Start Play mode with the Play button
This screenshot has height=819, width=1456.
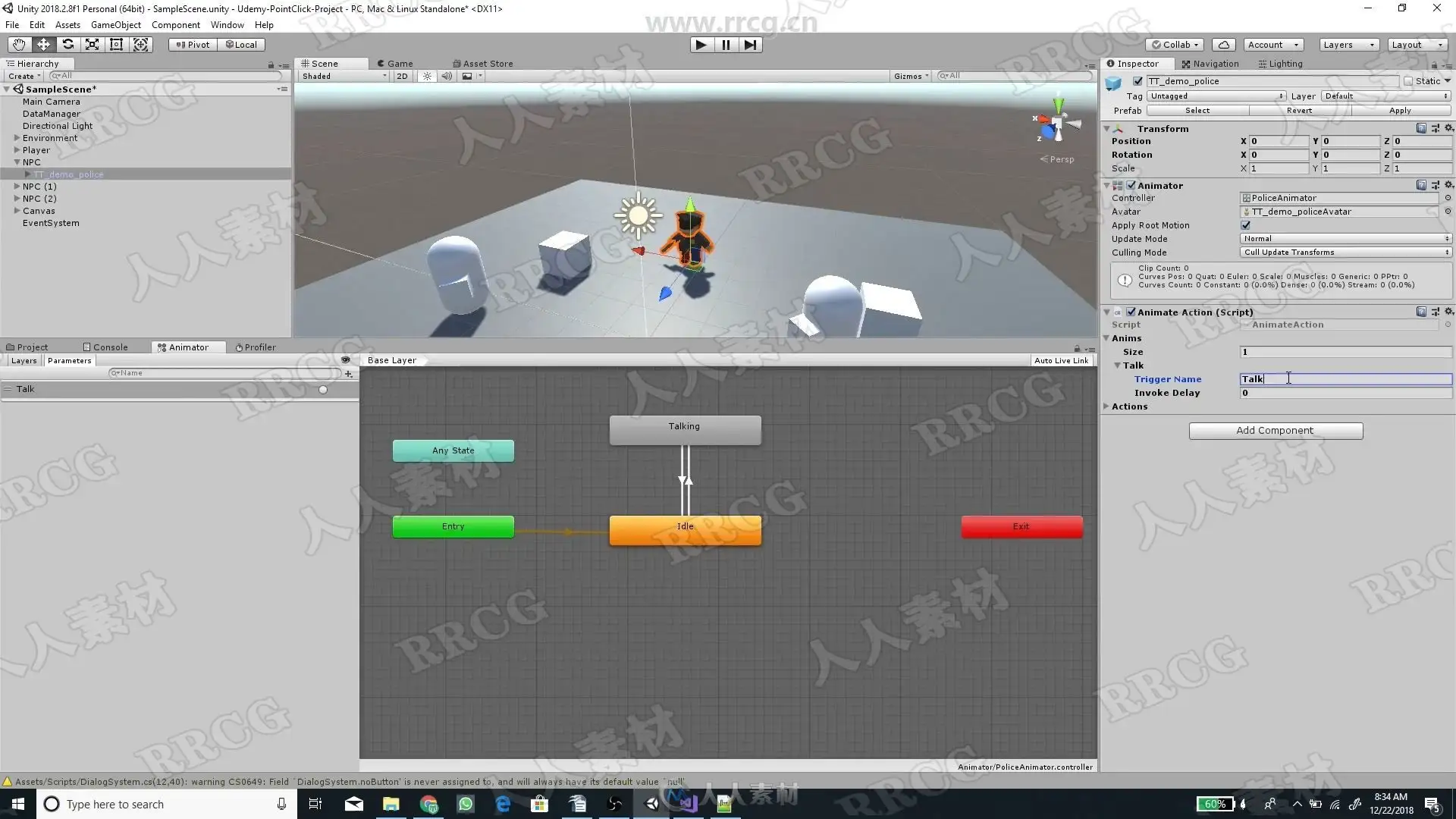[701, 45]
